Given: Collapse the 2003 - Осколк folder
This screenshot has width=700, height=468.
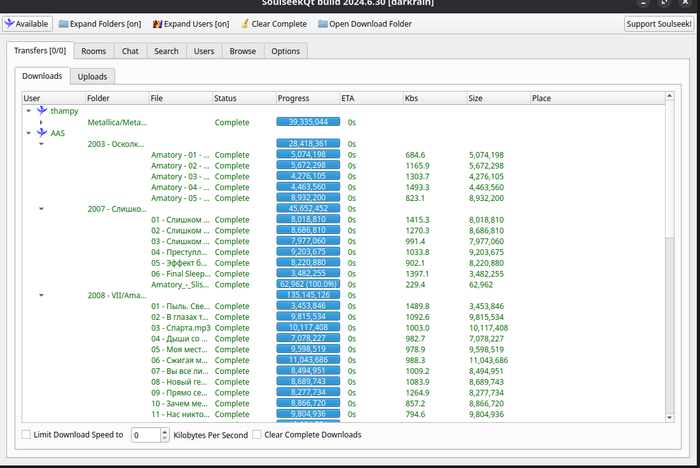Looking at the screenshot, I should click(x=41, y=144).
